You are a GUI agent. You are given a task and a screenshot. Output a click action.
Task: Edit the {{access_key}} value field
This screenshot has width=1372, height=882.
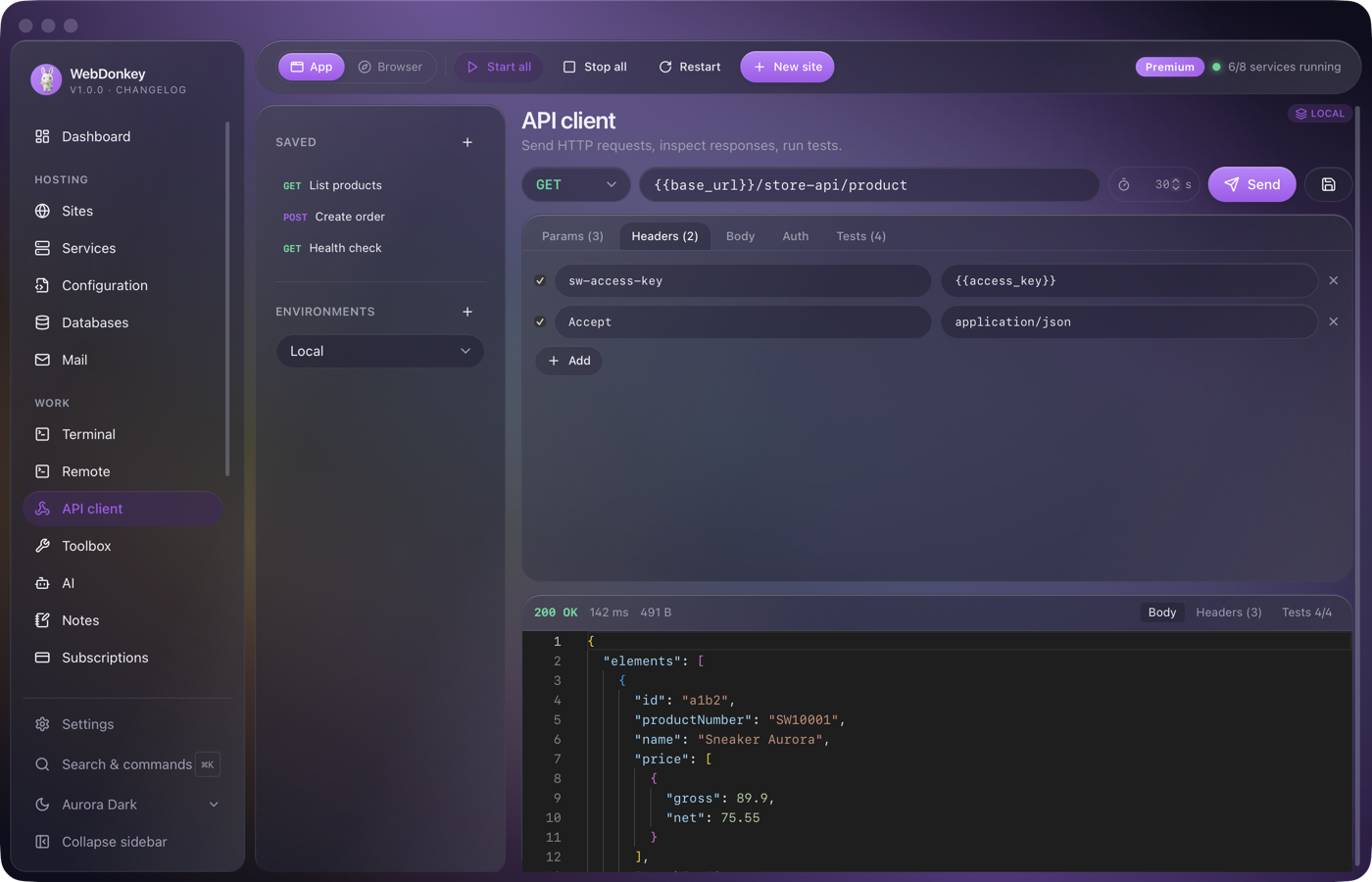click(1129, 280)
